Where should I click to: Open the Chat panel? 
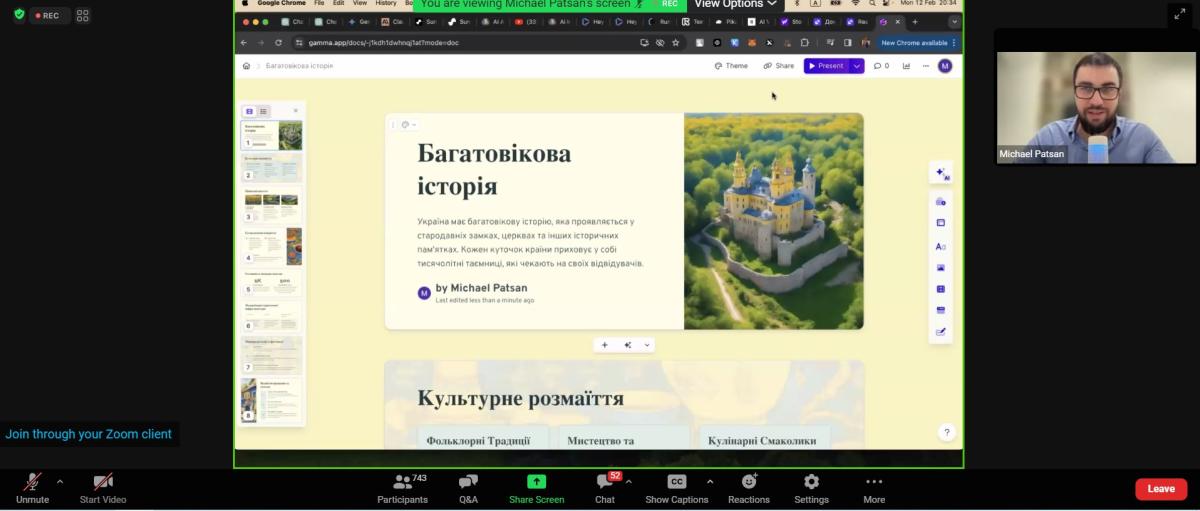point(604,487)
